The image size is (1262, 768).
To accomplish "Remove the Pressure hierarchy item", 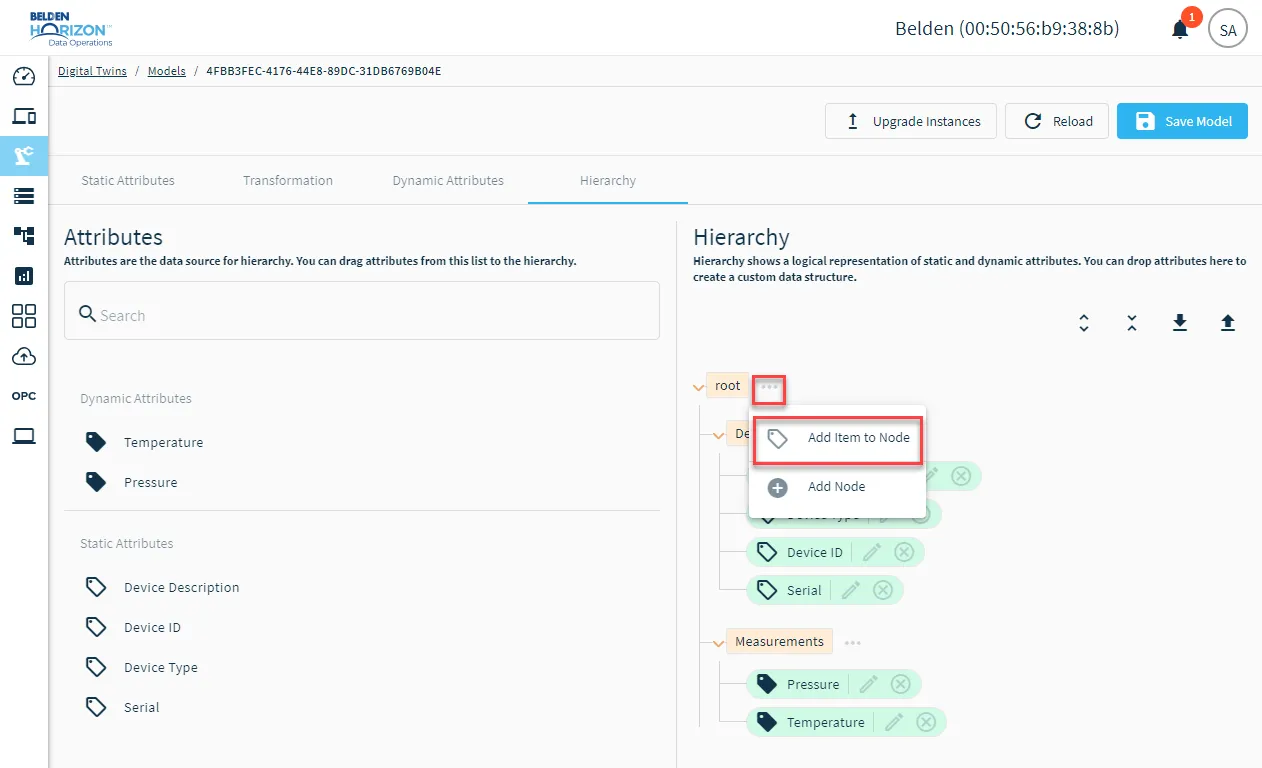I will (901, 684).
